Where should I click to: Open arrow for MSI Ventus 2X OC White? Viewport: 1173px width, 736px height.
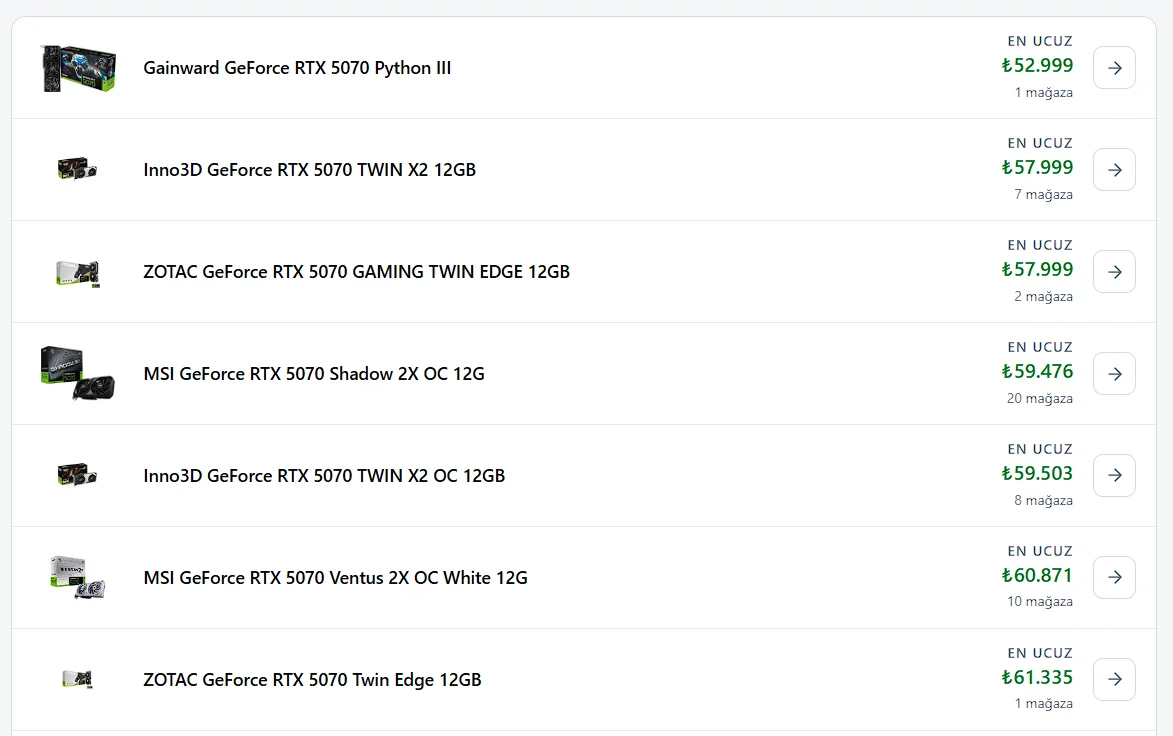pyautogui.click(x=1114, y=577)
